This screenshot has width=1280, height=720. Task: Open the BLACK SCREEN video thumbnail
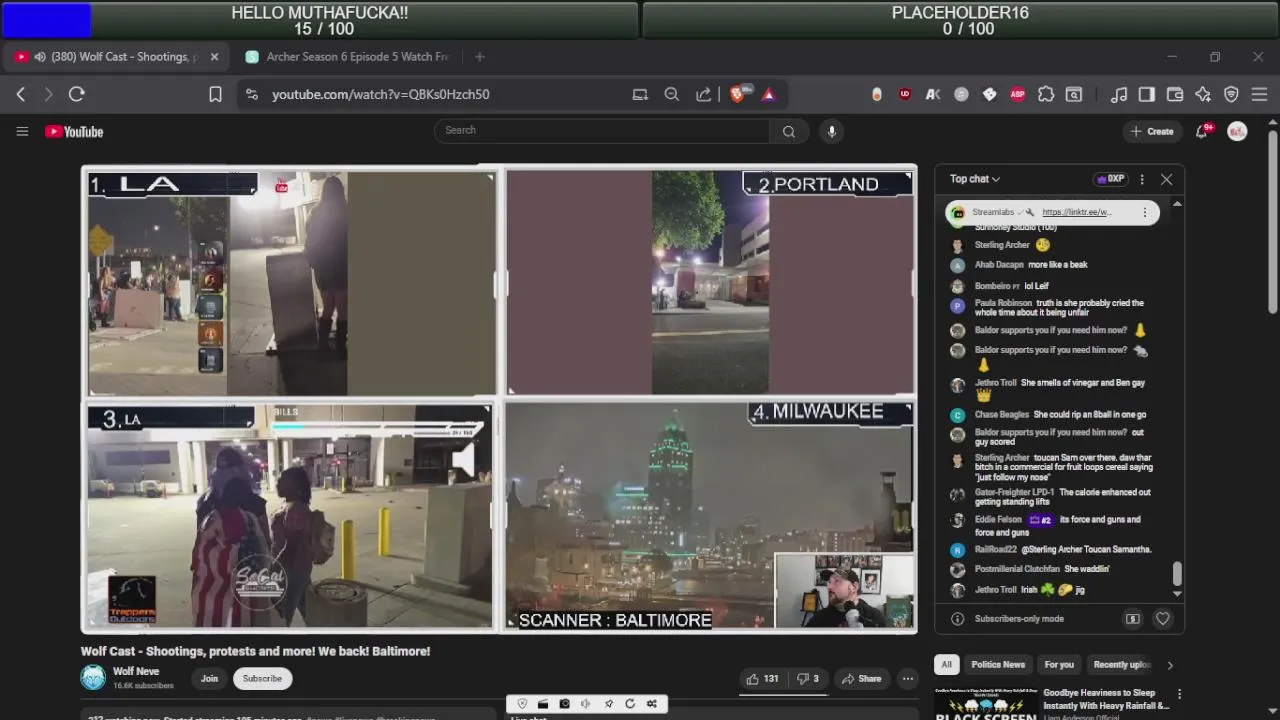point(986,704)
